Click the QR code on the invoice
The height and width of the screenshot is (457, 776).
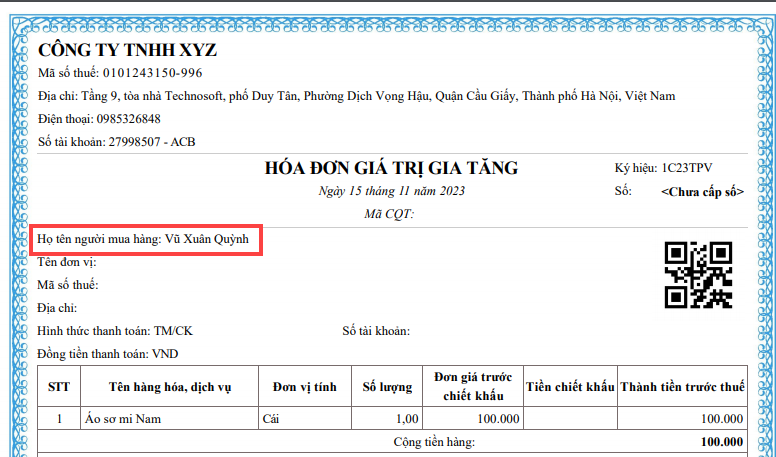coord(699,275)
